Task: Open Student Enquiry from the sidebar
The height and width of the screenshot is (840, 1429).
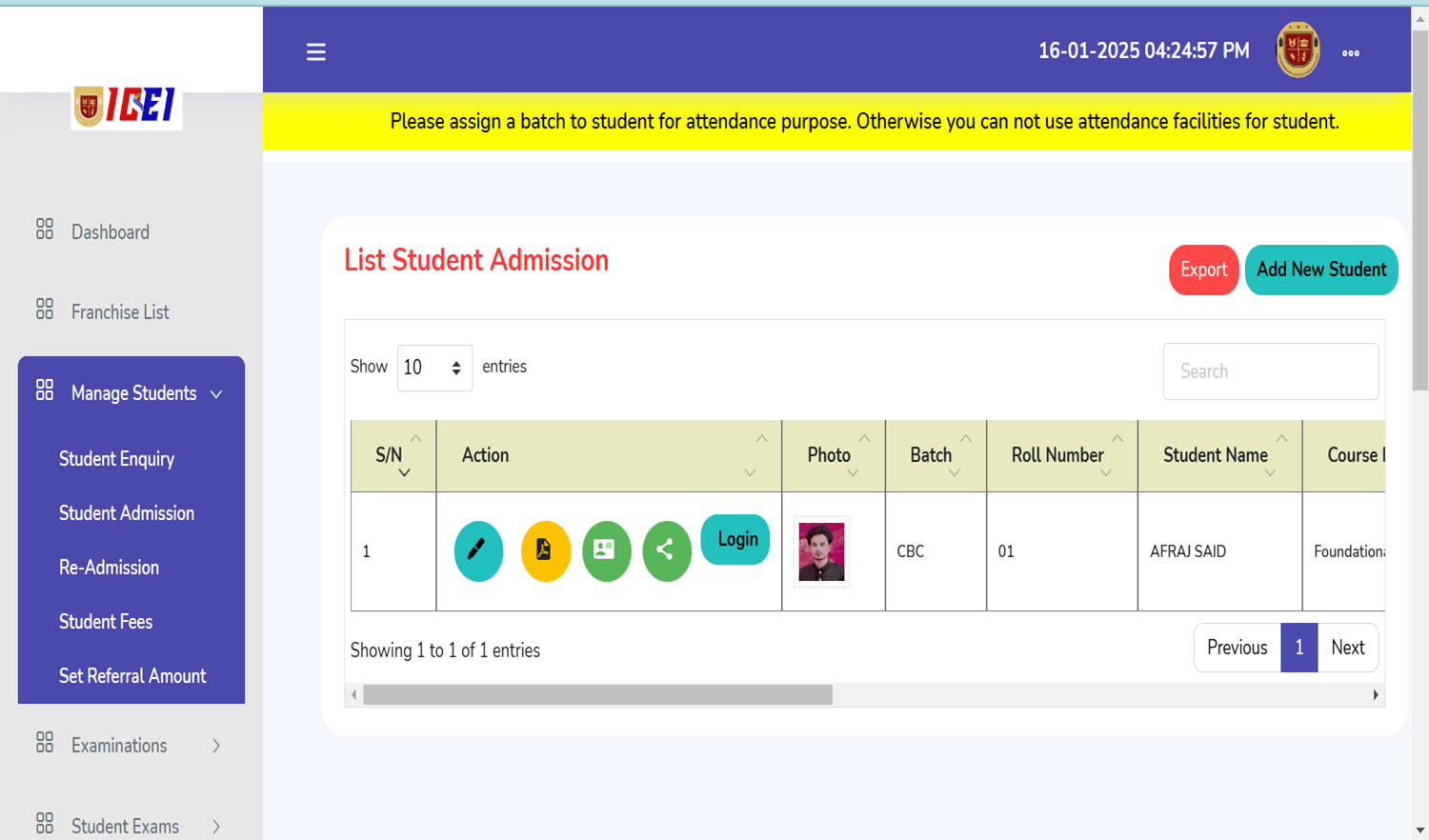Action: [116, 459]
